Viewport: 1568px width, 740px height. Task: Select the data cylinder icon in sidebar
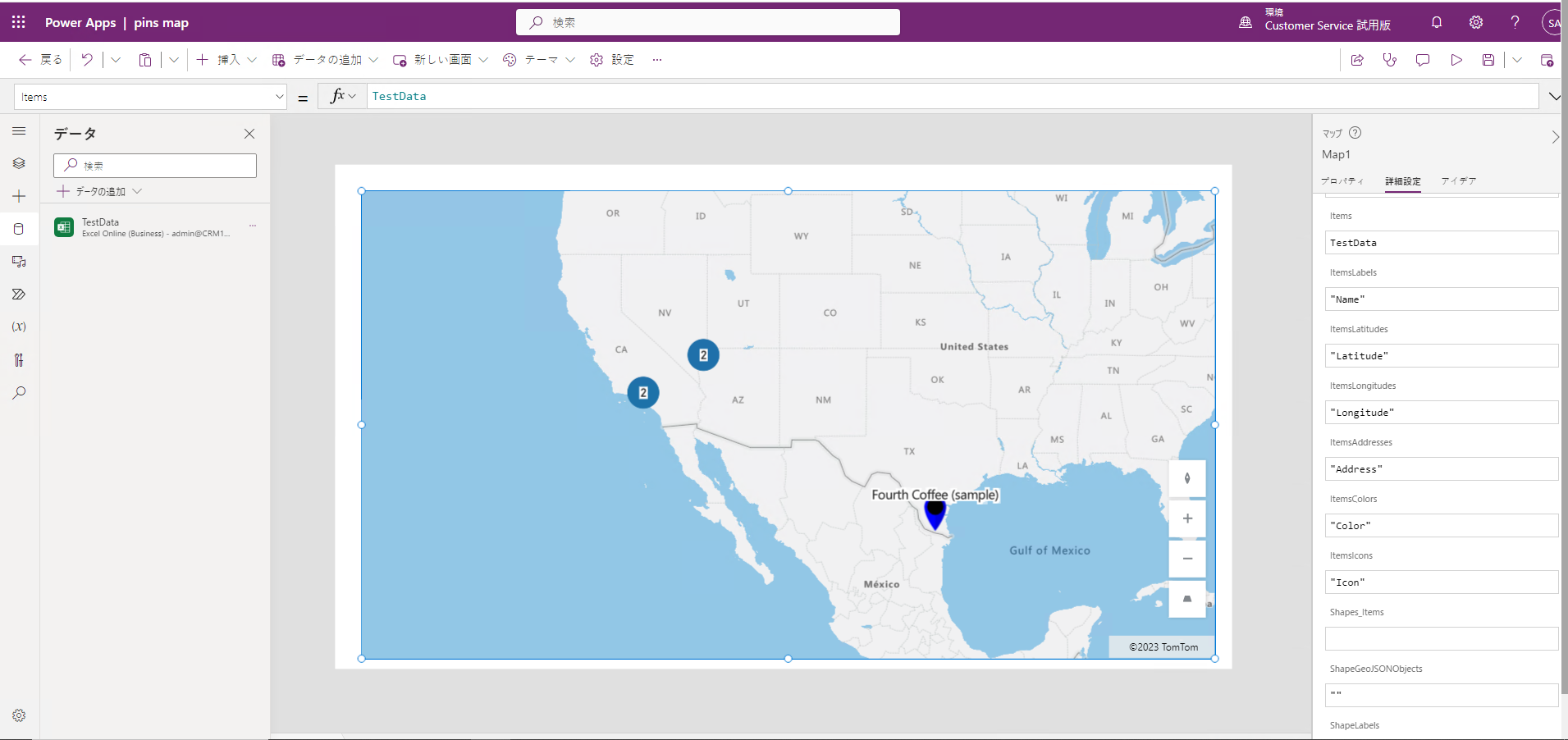point(19,229)
